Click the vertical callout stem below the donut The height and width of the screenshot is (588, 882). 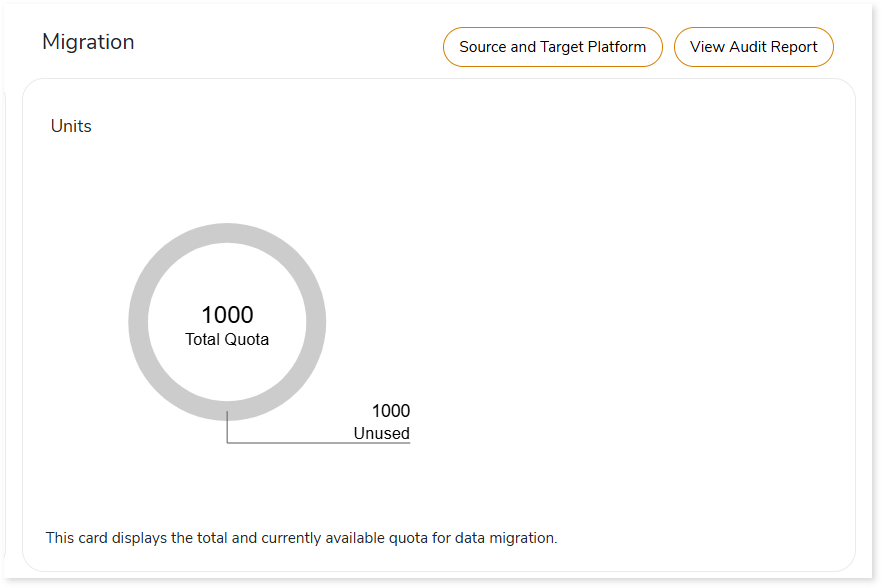pos(227,430)
